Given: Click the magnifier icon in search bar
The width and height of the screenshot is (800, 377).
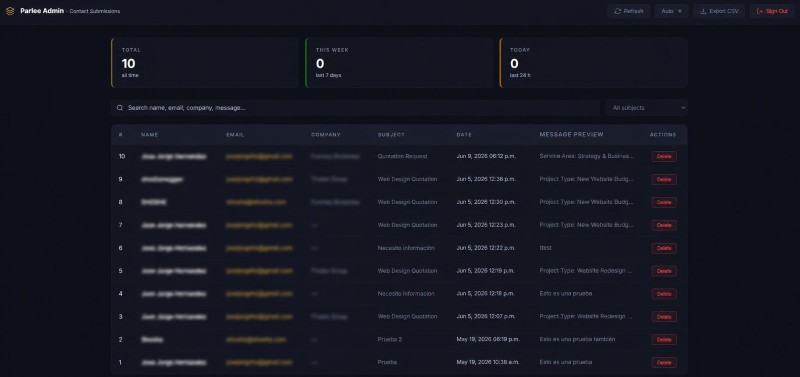Looking at the screenshot, I should pyautogui.click(x=120, y=108).
